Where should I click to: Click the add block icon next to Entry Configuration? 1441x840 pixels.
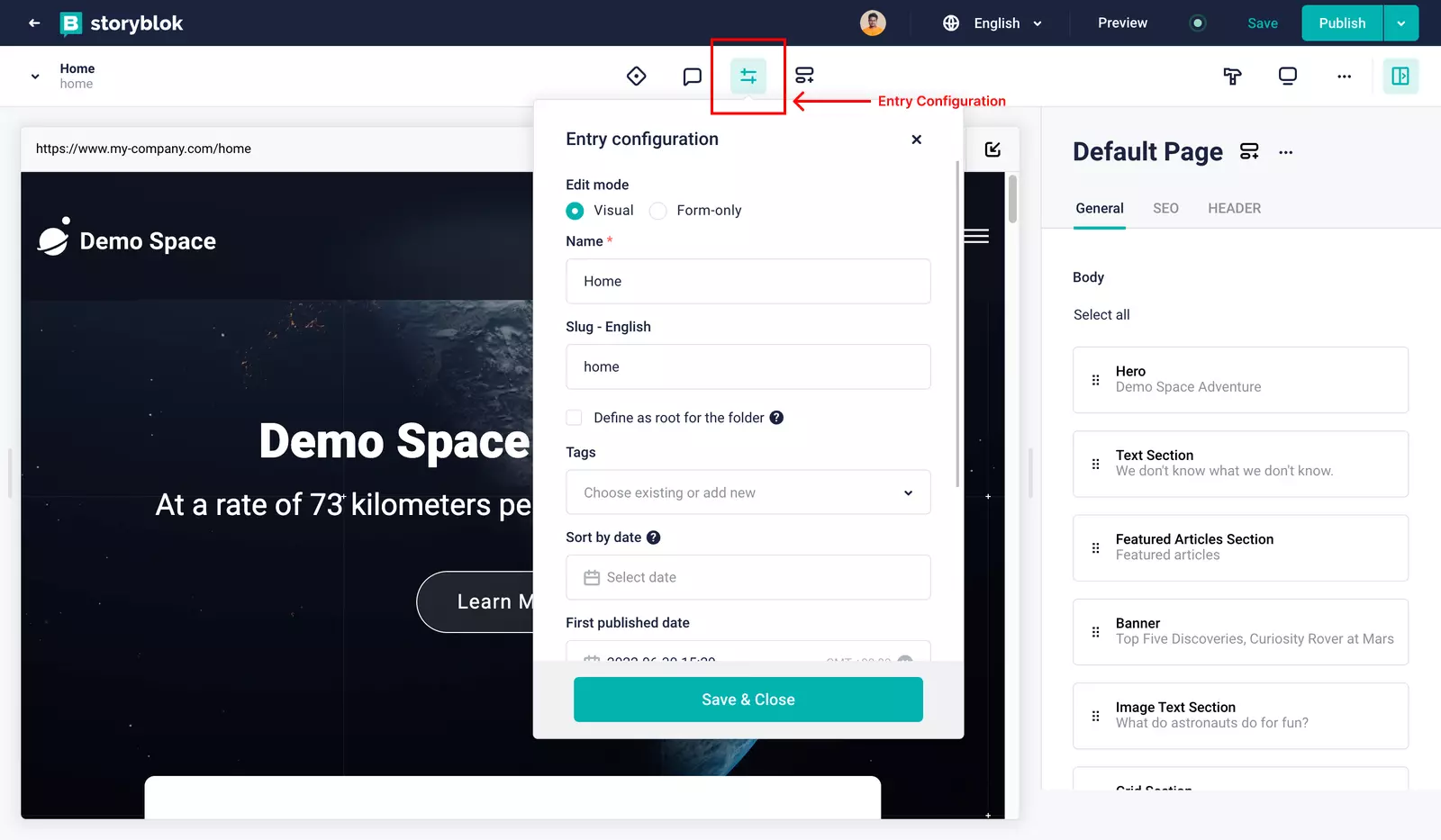803,76
